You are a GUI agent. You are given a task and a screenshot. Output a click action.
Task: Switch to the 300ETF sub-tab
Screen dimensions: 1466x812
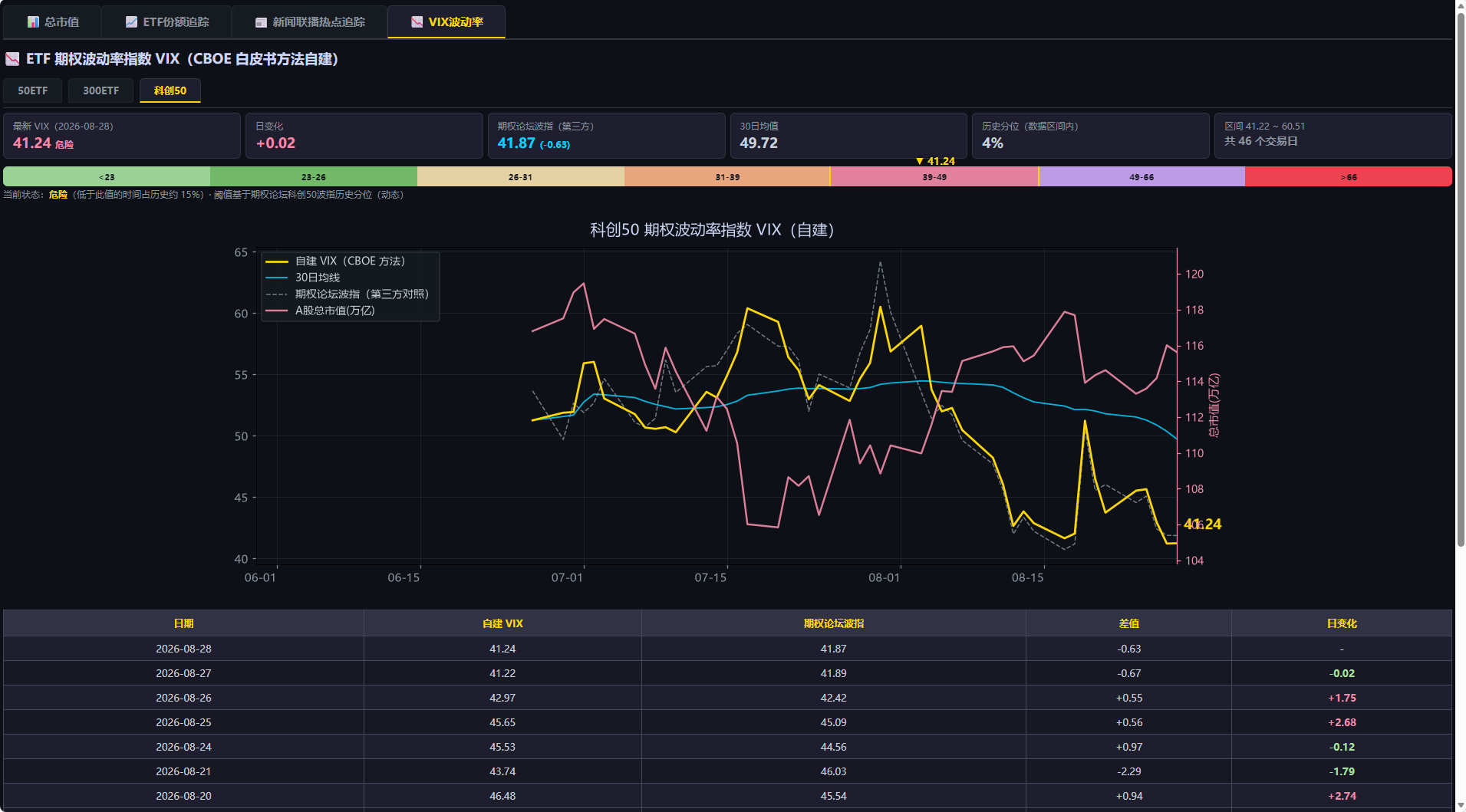[x=100, y=90]
